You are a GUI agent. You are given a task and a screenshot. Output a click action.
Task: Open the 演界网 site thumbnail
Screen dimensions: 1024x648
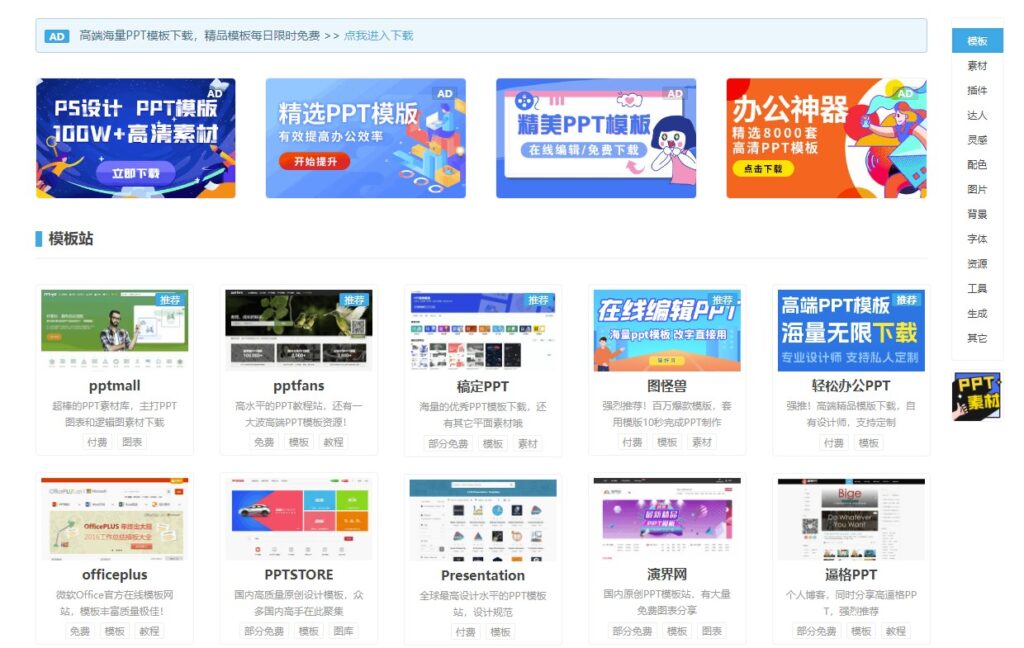667,519
